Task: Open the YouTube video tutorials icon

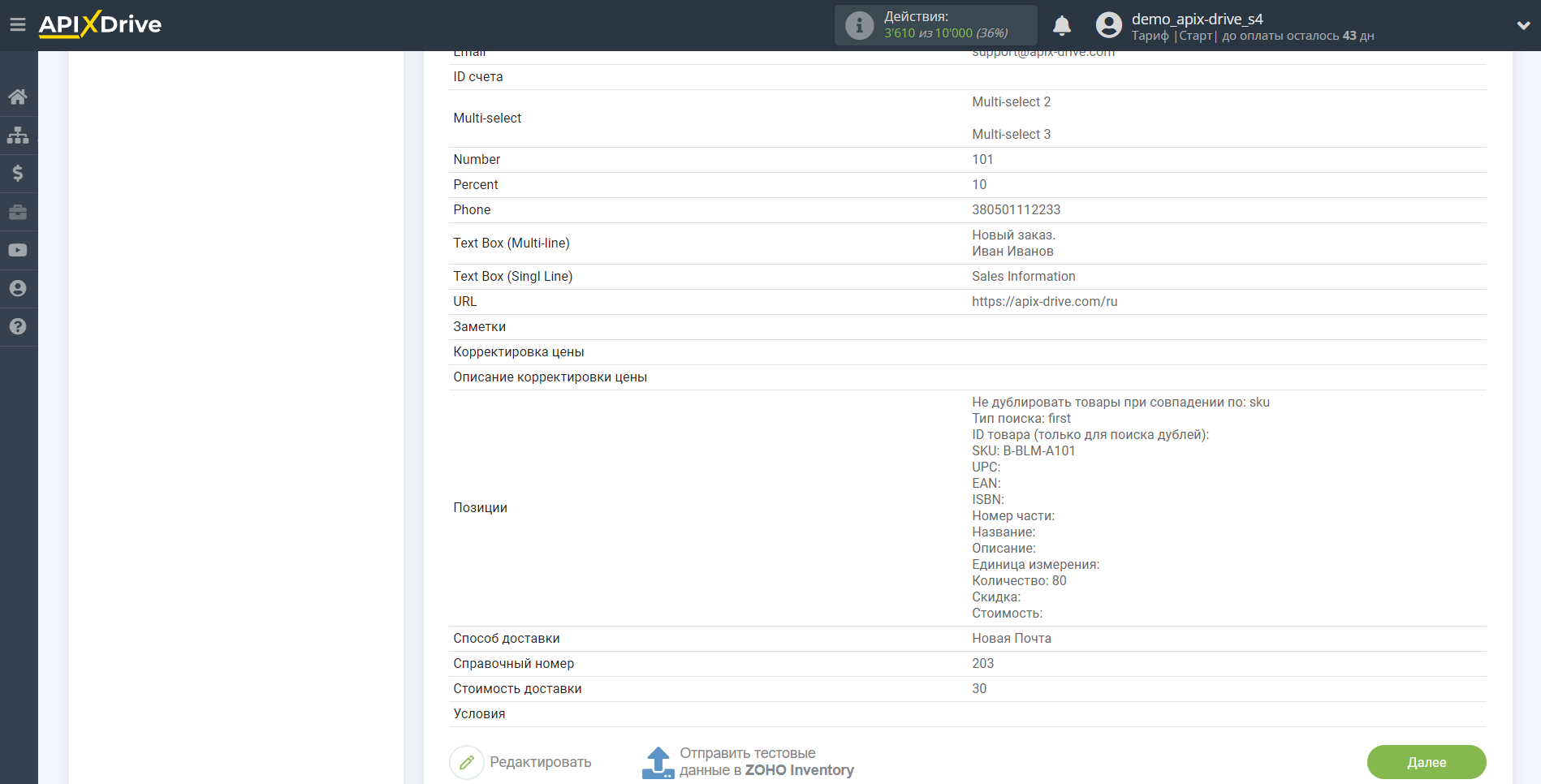Action: (x=18, y=250)
